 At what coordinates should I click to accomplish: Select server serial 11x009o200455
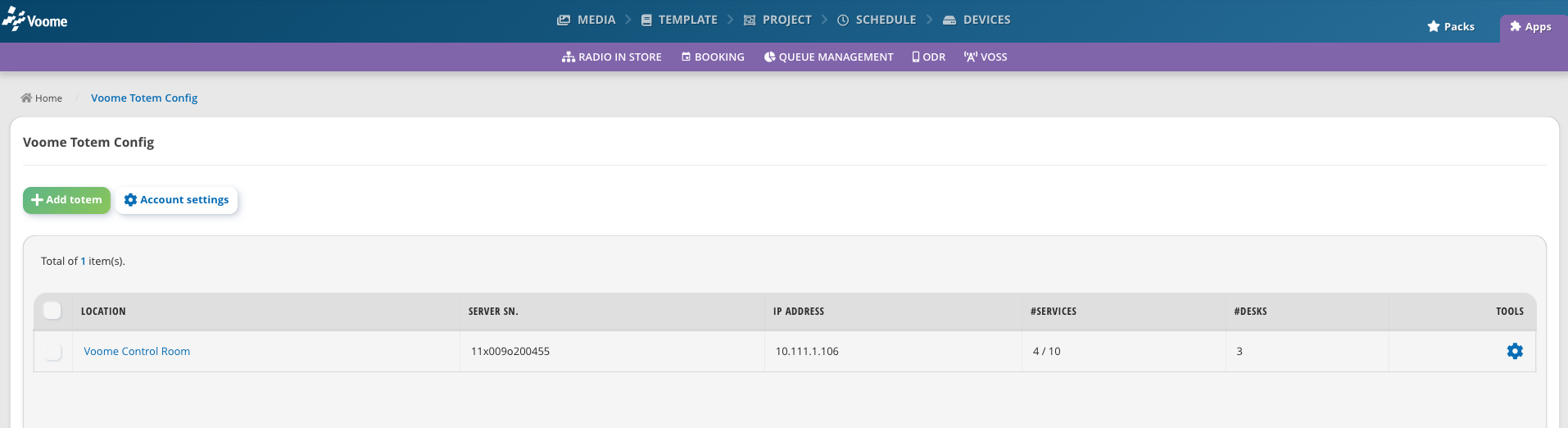[510, 351]
